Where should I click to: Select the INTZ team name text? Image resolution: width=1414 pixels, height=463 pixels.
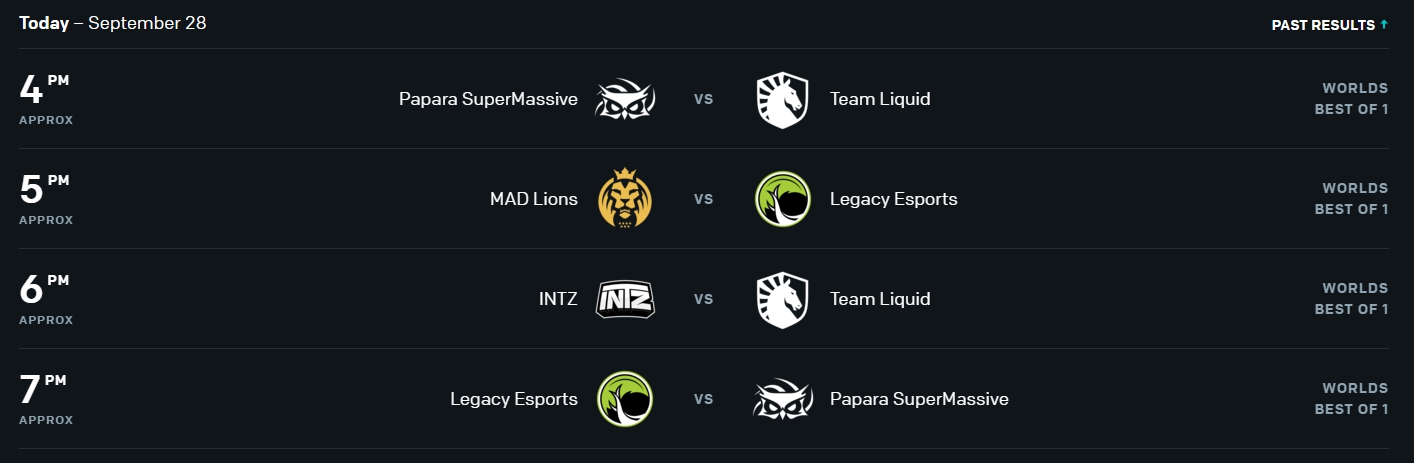click(x=558, y=299)
